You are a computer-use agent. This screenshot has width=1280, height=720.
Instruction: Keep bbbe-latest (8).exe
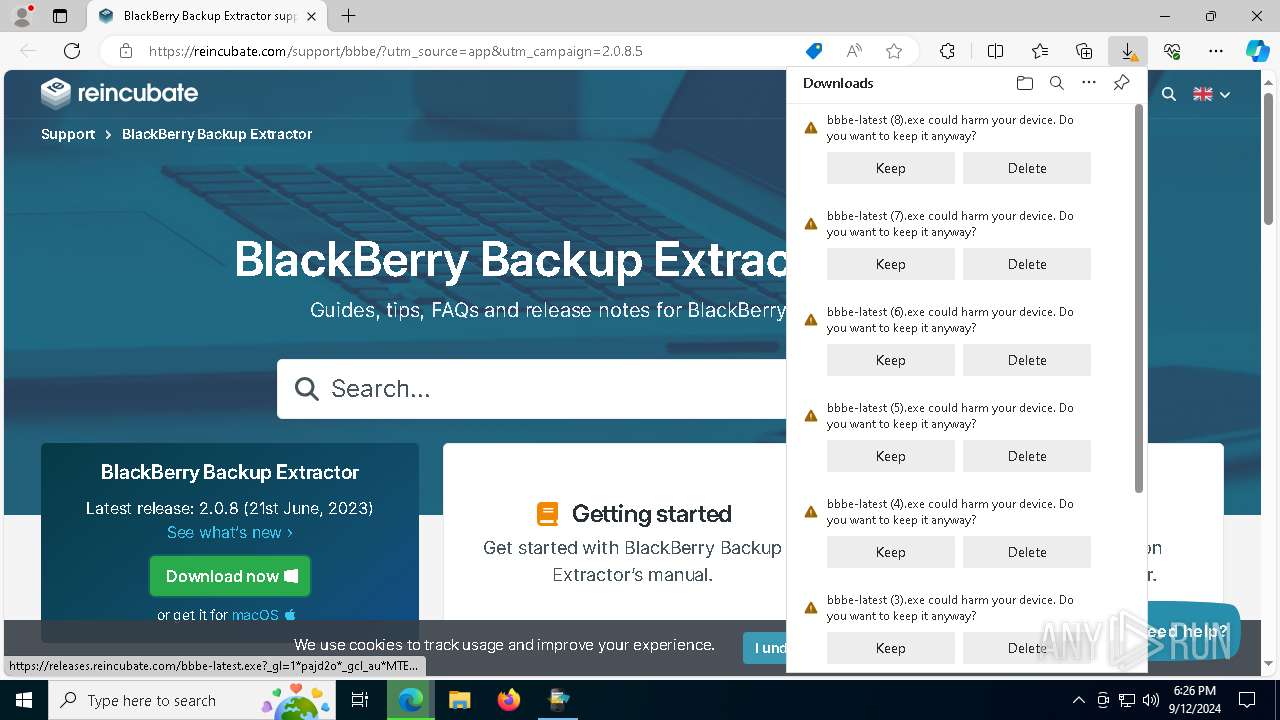coord(891,168)
